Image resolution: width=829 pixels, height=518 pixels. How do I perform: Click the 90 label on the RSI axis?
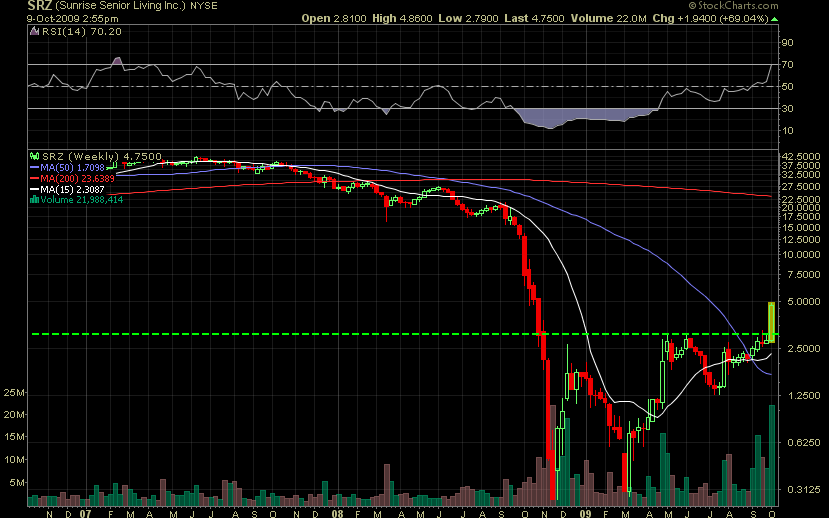click(787, 43)
